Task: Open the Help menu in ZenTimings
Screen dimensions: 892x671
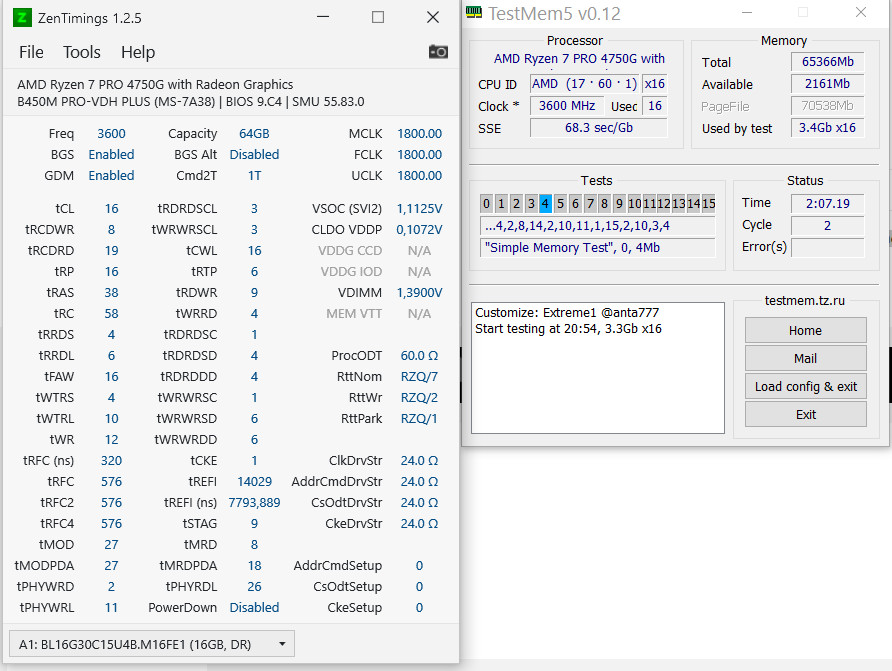Action: 138,52
